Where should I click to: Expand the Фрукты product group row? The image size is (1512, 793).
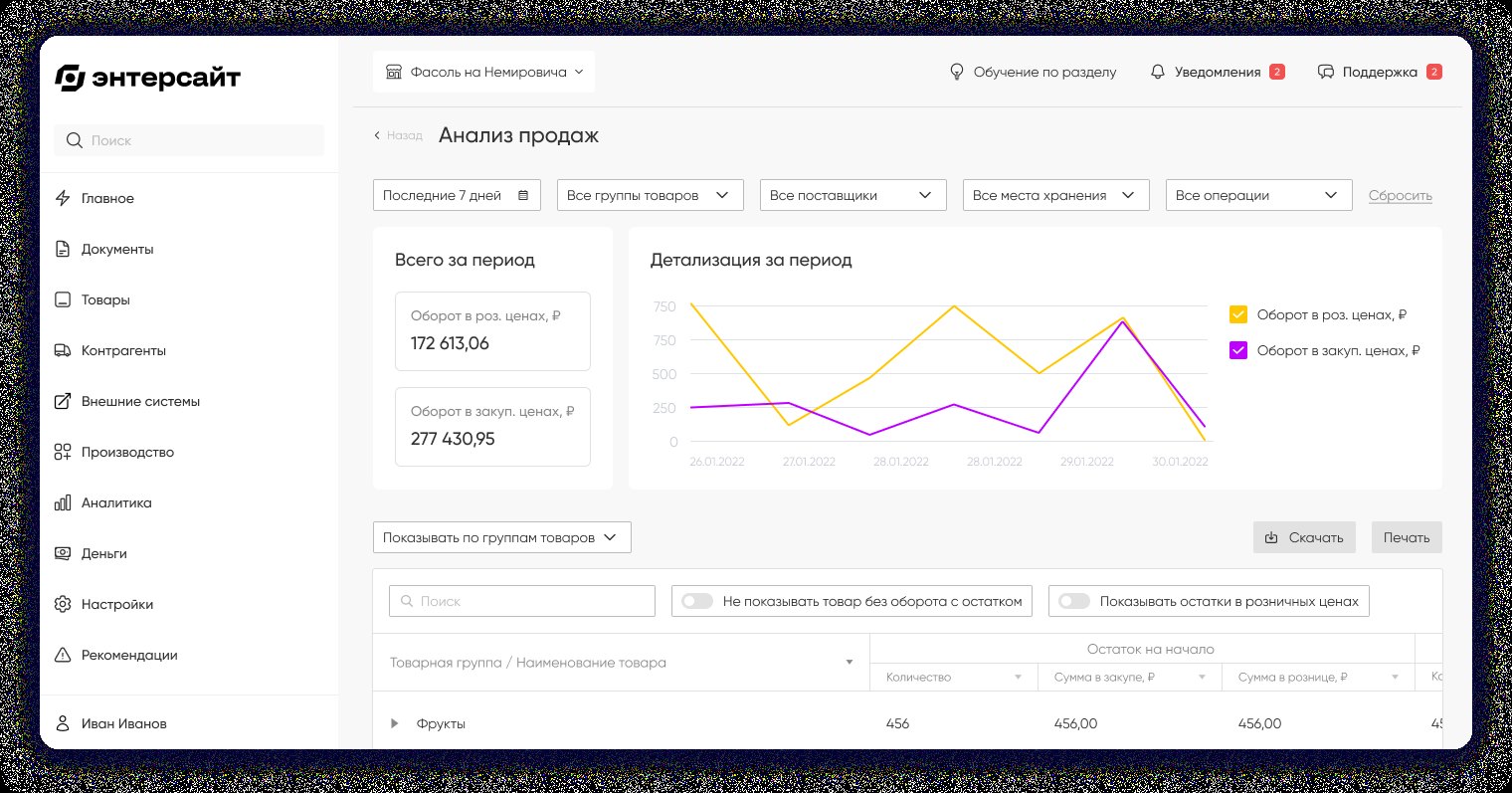pyautogui.click(x=394, y=723)
